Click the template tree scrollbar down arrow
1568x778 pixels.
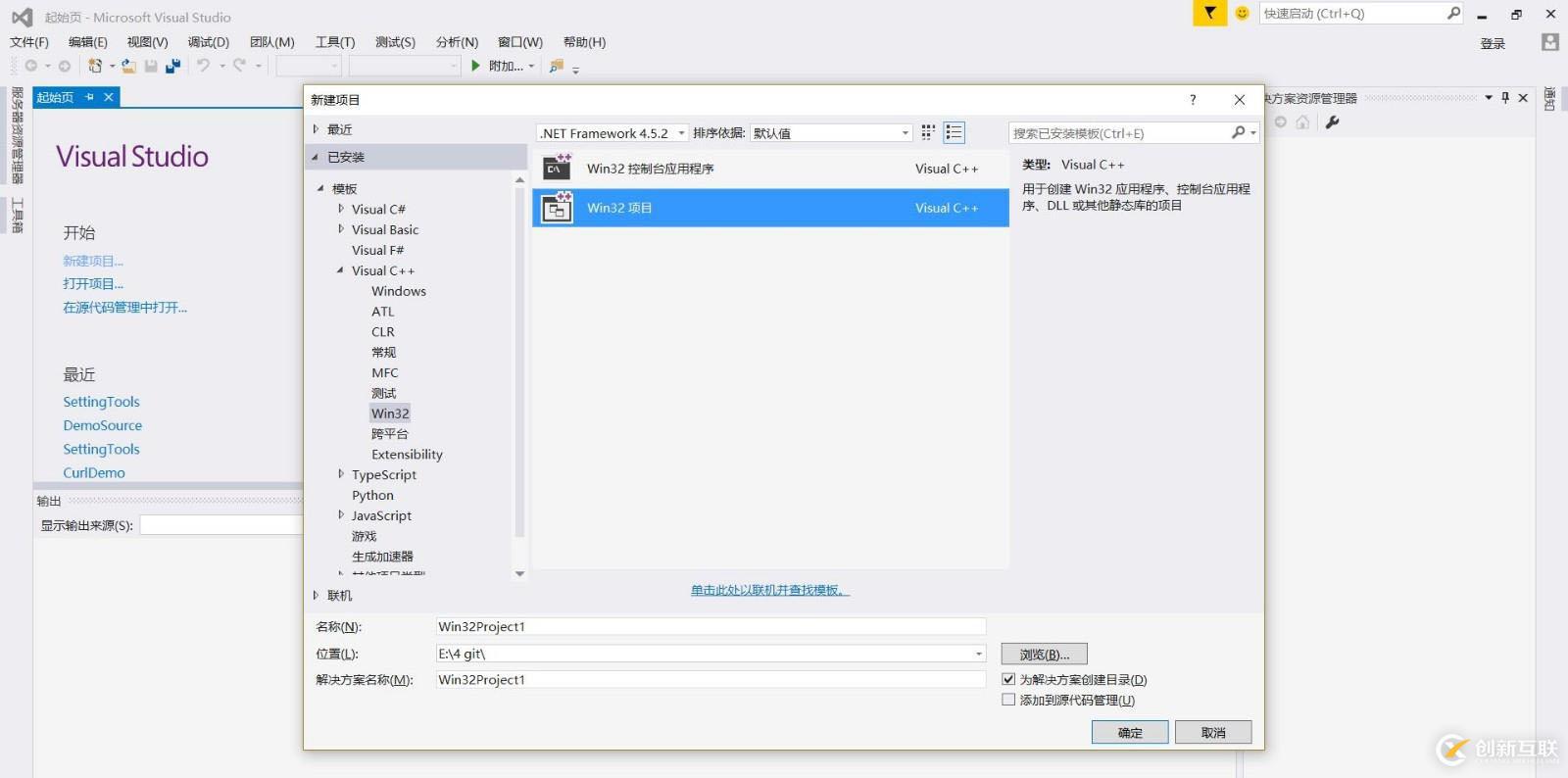click(519, 574)
